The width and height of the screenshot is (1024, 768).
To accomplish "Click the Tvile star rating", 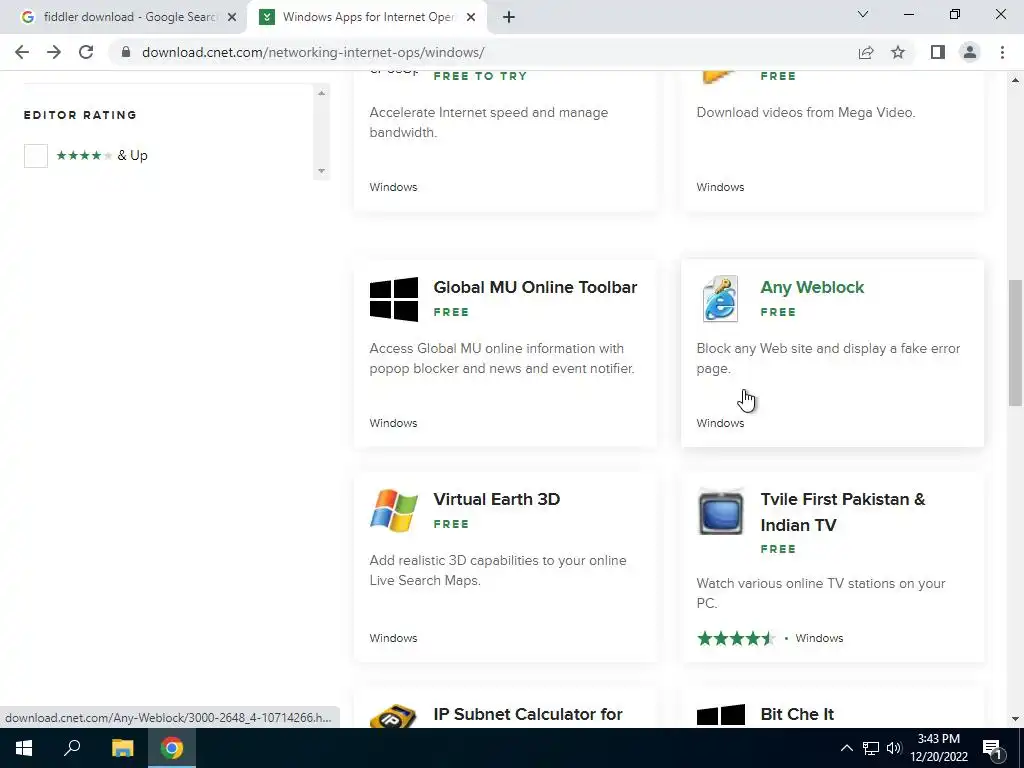I will pyautogui.click(x=736, y=638).
